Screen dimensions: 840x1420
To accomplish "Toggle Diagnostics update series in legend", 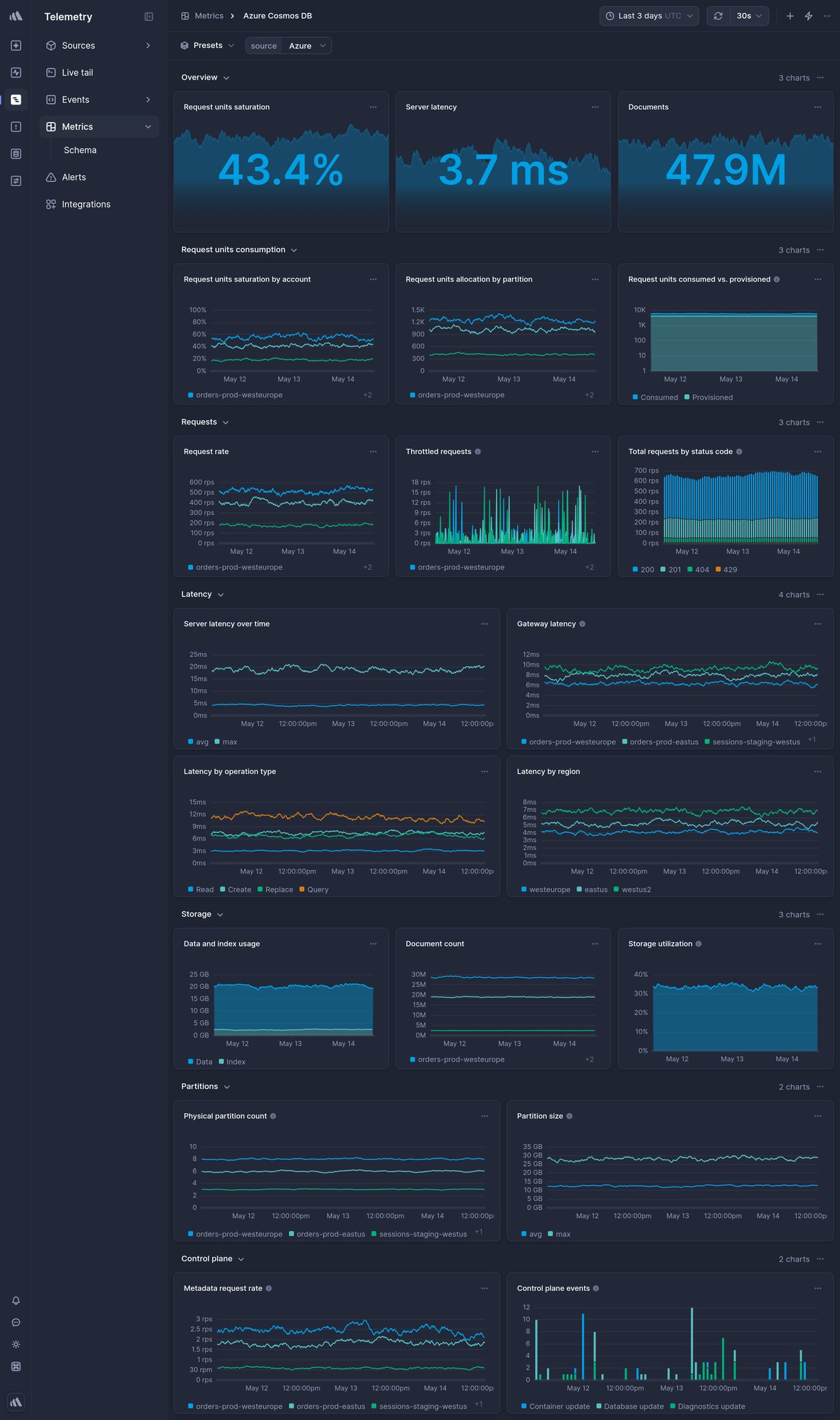I will (708, 1406).
